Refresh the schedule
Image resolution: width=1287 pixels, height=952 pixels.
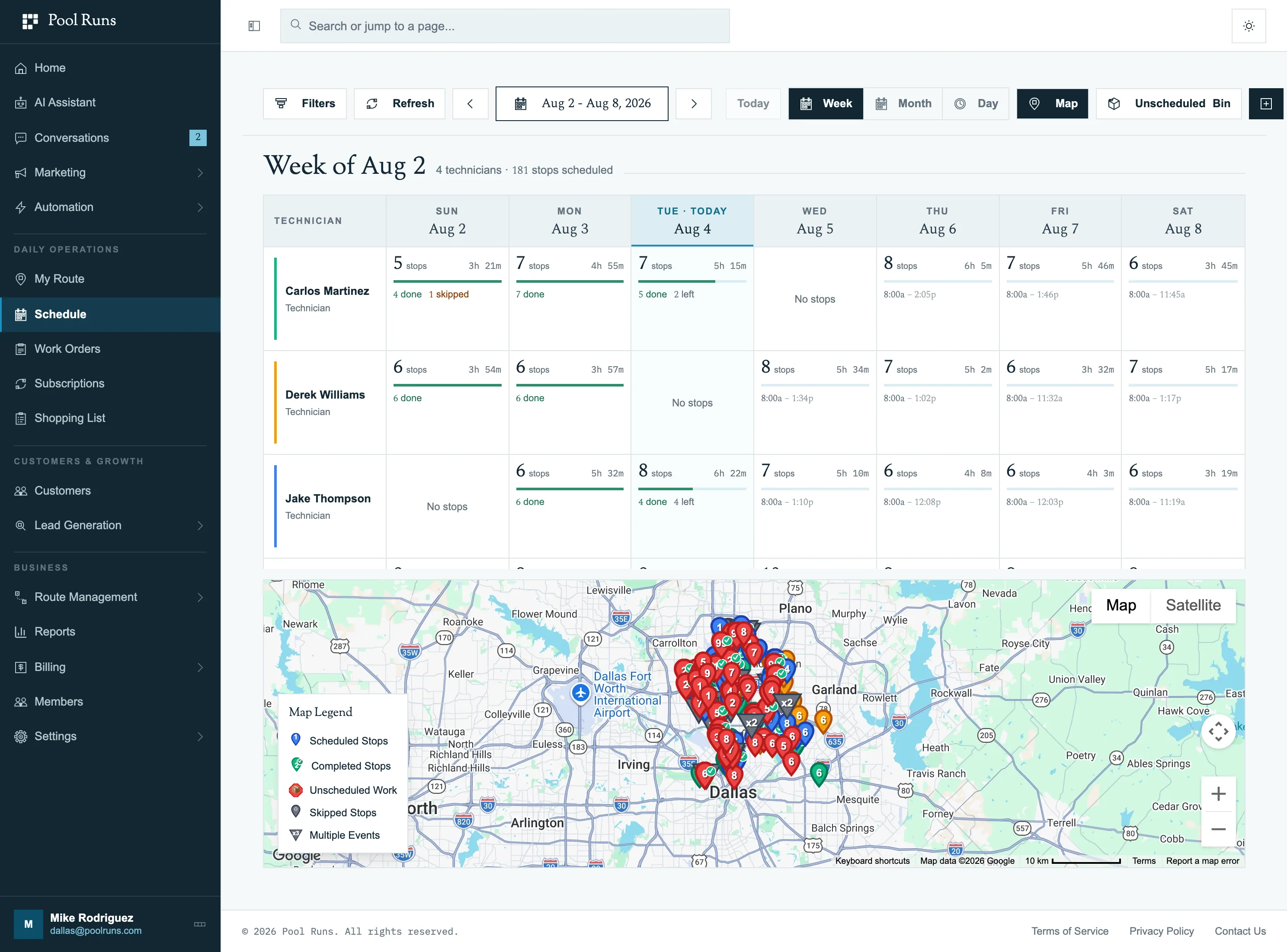point(400,104)
